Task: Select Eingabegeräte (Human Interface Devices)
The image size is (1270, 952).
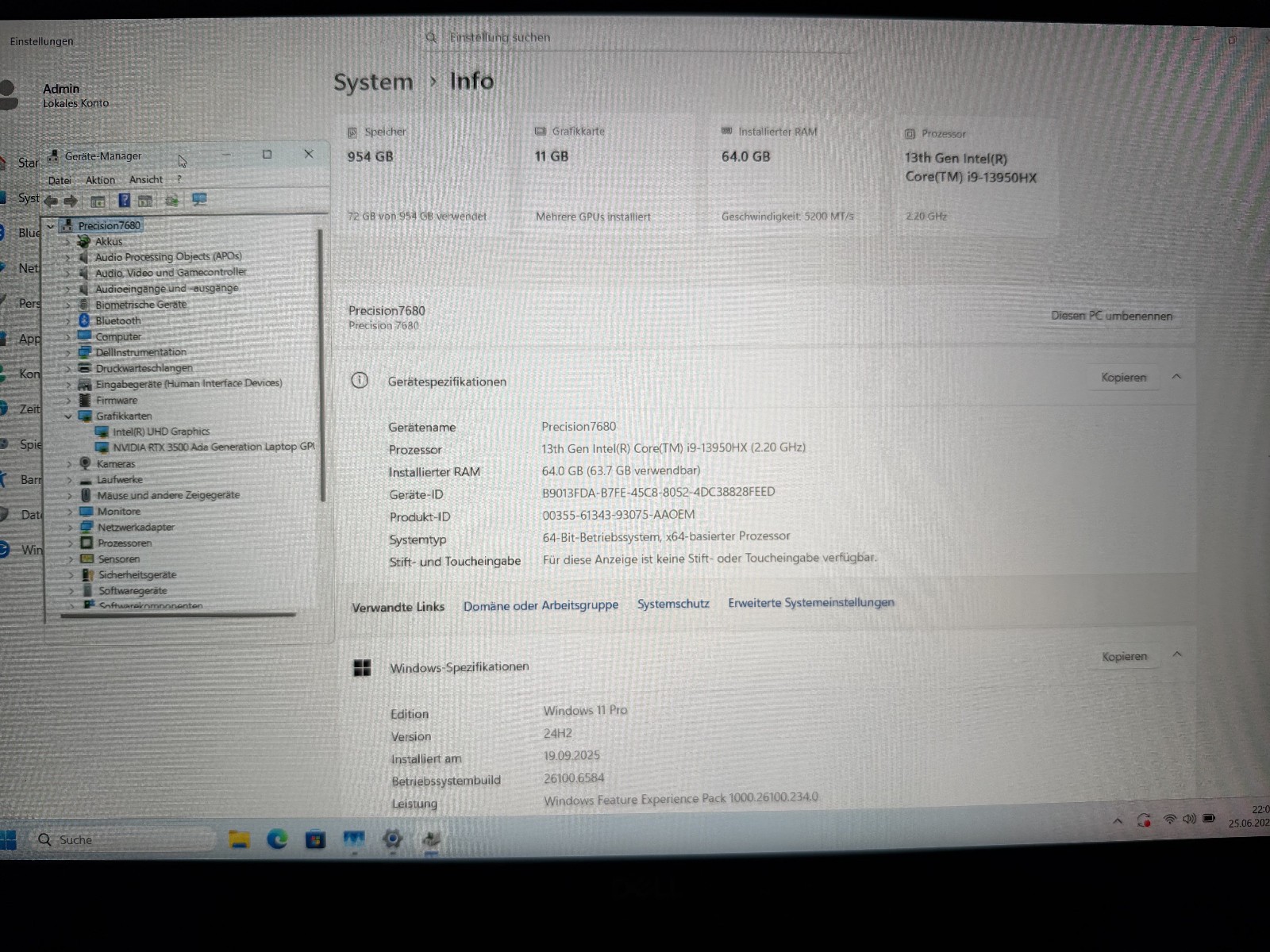Action: coord(189,383)
